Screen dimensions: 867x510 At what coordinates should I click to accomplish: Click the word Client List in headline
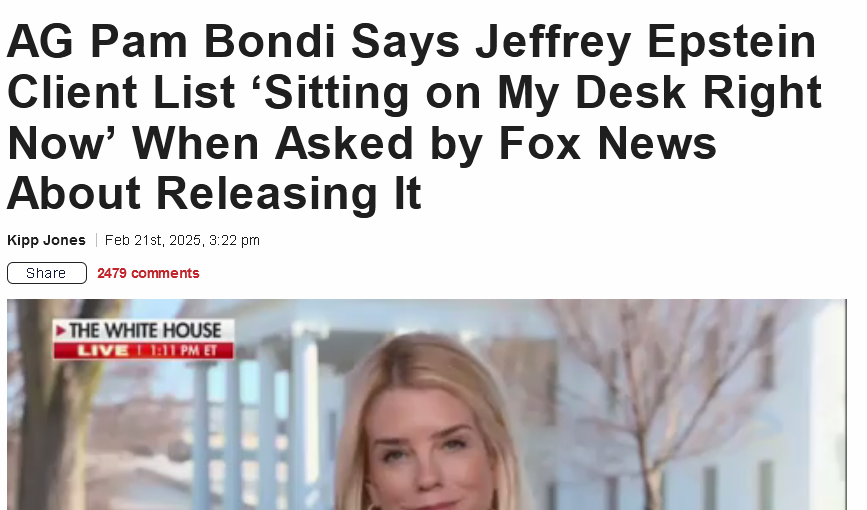pos(122,92)
